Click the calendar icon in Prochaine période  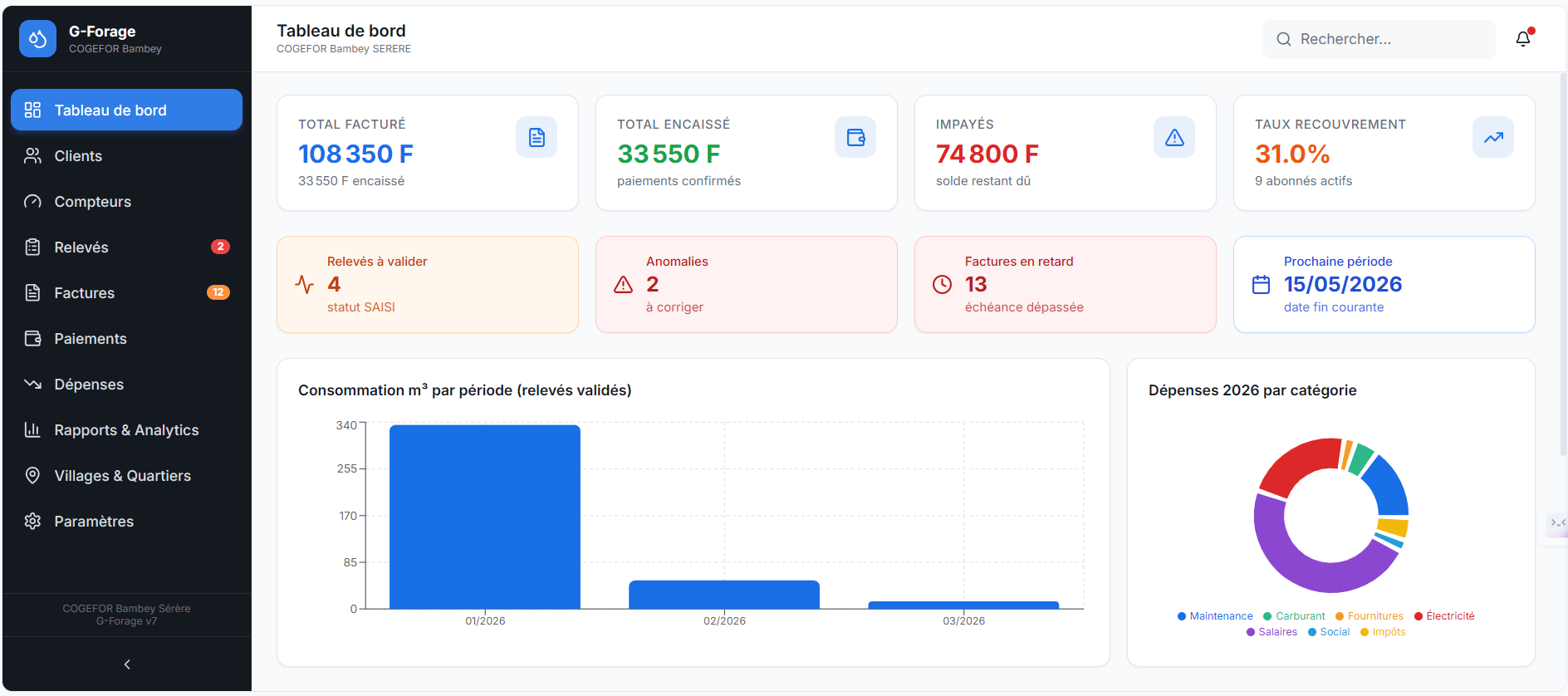coord(1261,285)
